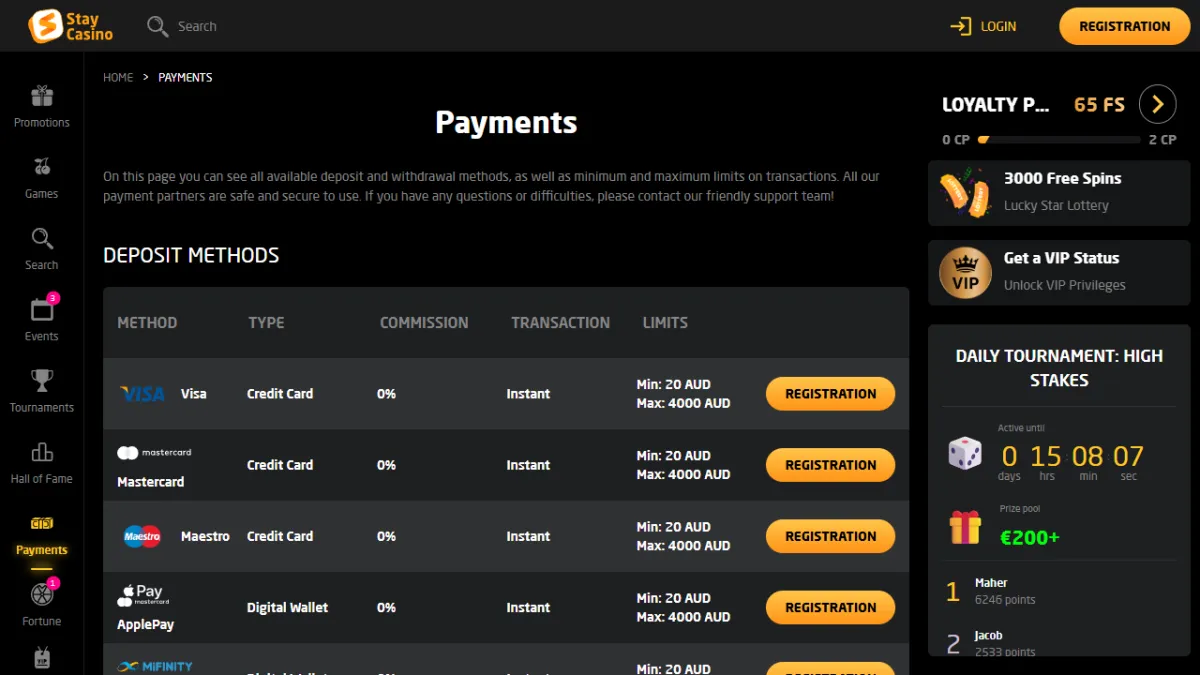The width and height of the screenshot is (1200, 675).
Task: Click the Daily Tournament: High Stakes title
Action: pyautogui.click(x=1059, y=368)
